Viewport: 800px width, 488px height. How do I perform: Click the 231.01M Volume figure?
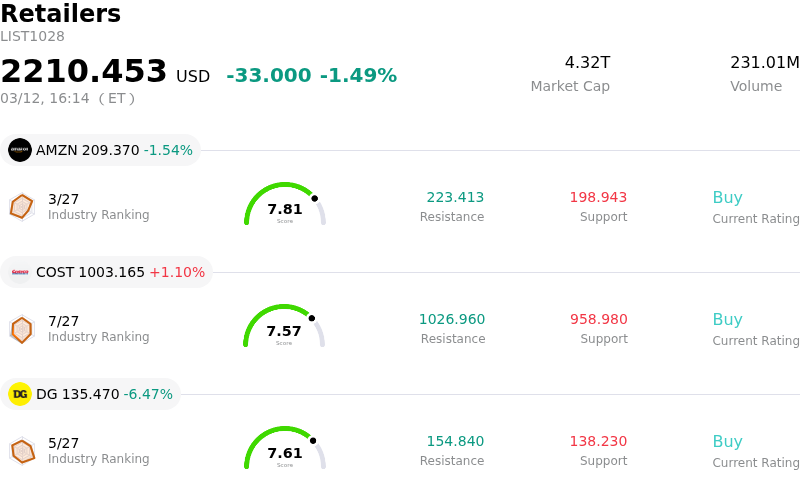click(x=764, y=63)
